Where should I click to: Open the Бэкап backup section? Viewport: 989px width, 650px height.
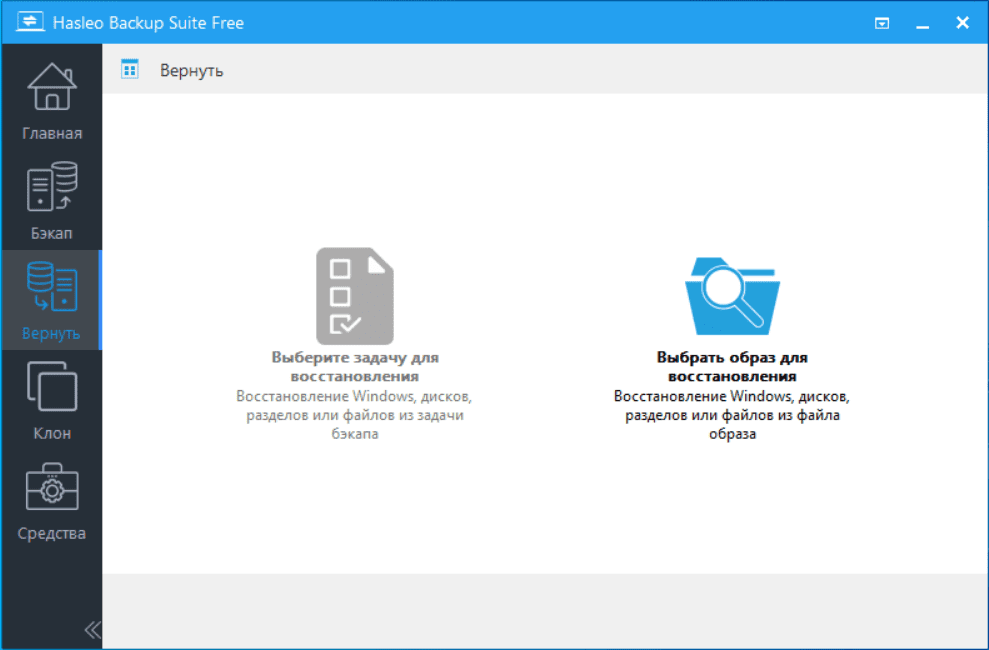pos(52,200)
